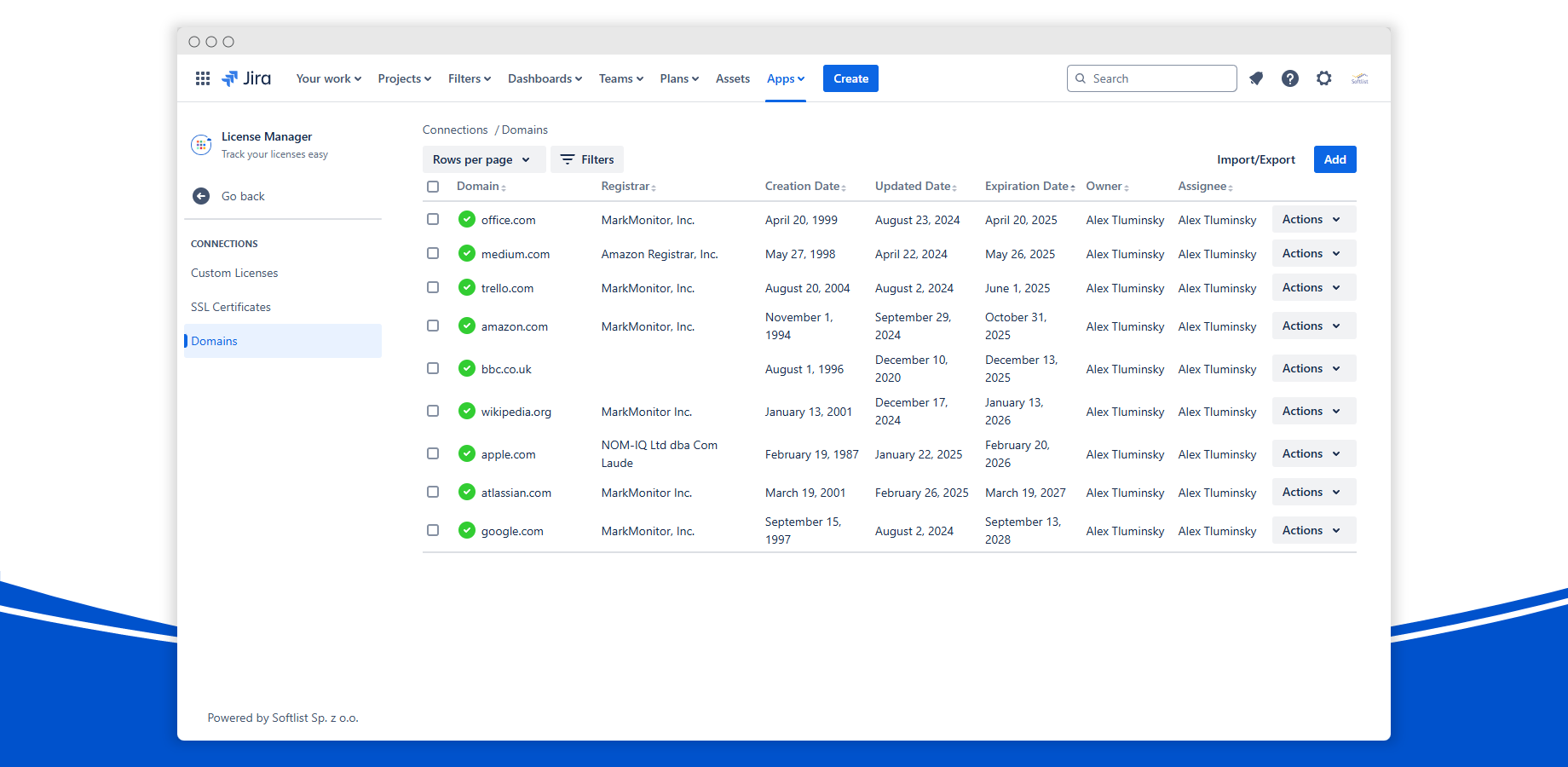Open the user profile avatar
The image size is (1568, 767).
tap(1360, 78)
